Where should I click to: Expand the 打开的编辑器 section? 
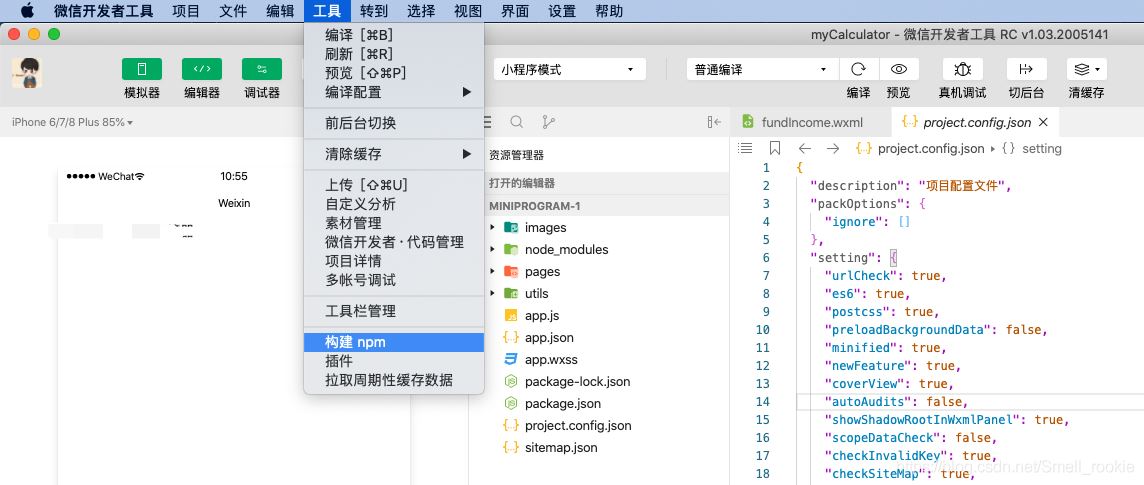click(x=598, y=183)
